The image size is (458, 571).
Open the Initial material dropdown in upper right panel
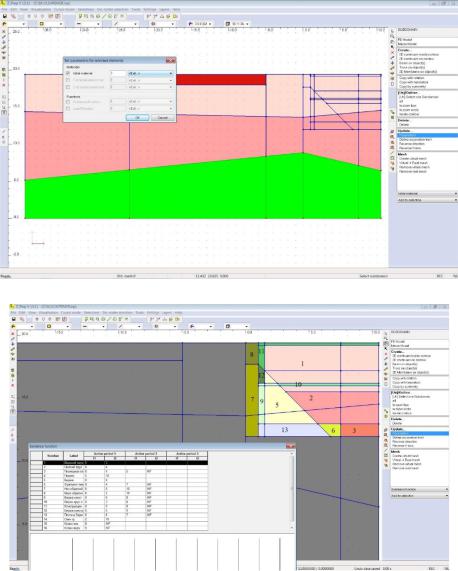(x=427, y=194)
